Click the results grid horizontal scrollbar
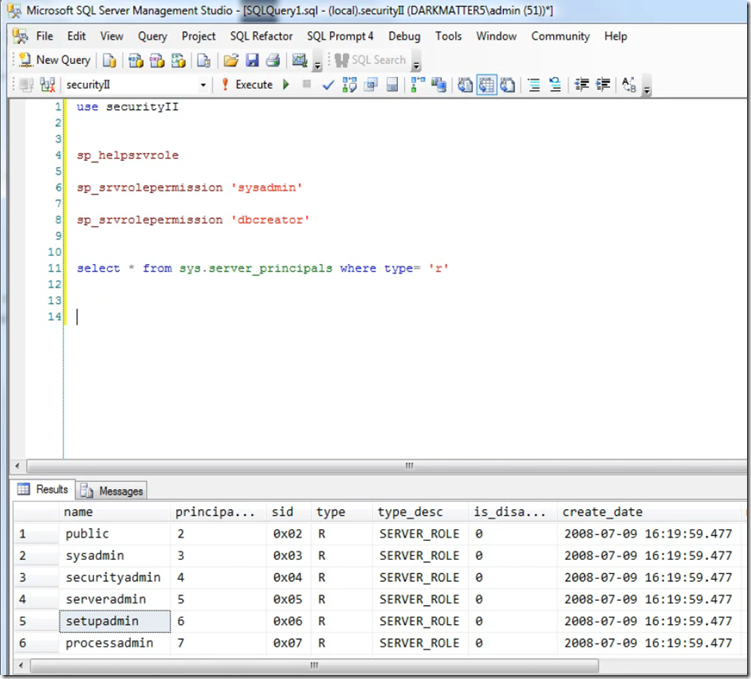The height and width of the screenshot is (679, 751). pos(314,666)
